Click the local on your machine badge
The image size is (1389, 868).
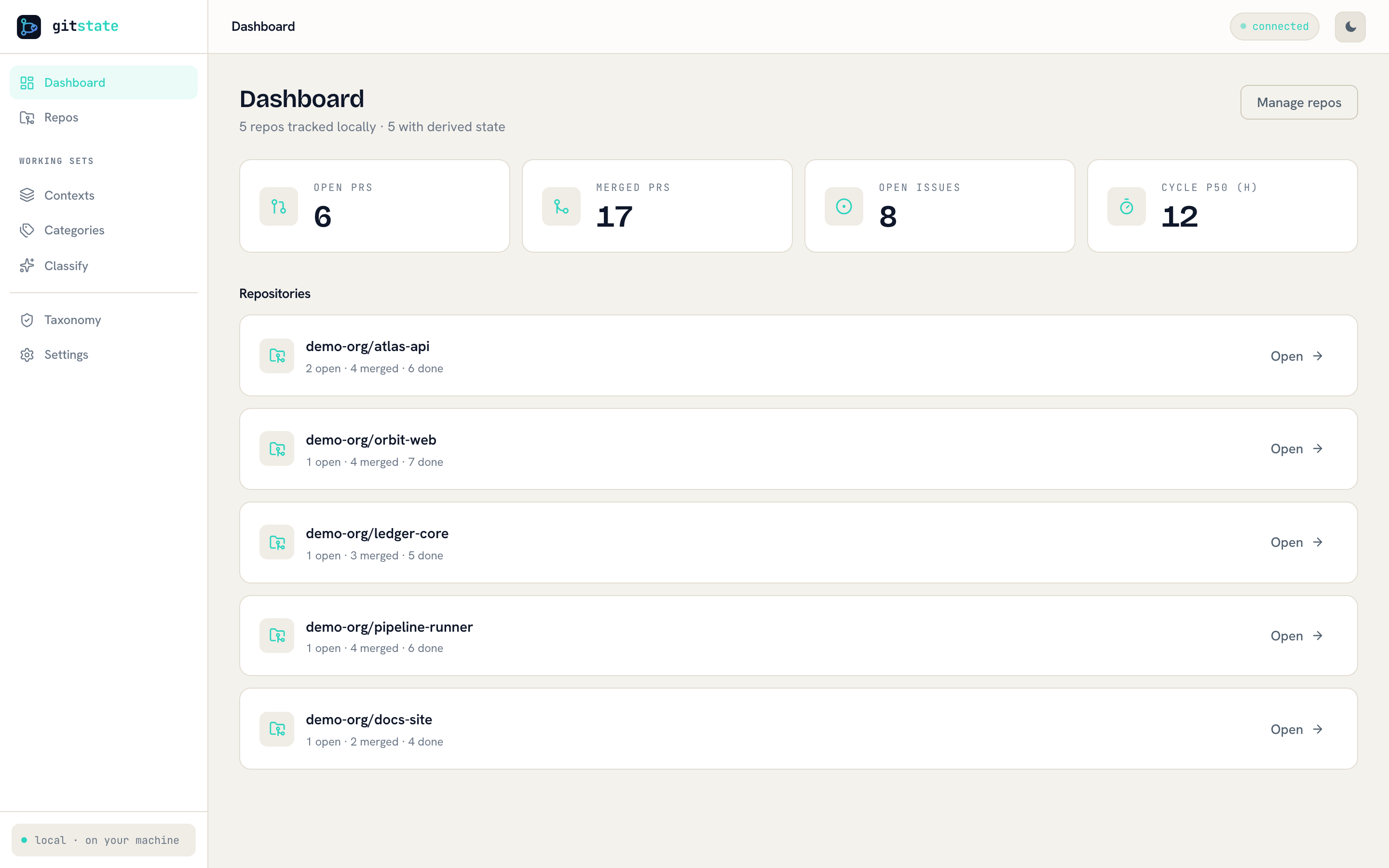[x=103, y=841]
